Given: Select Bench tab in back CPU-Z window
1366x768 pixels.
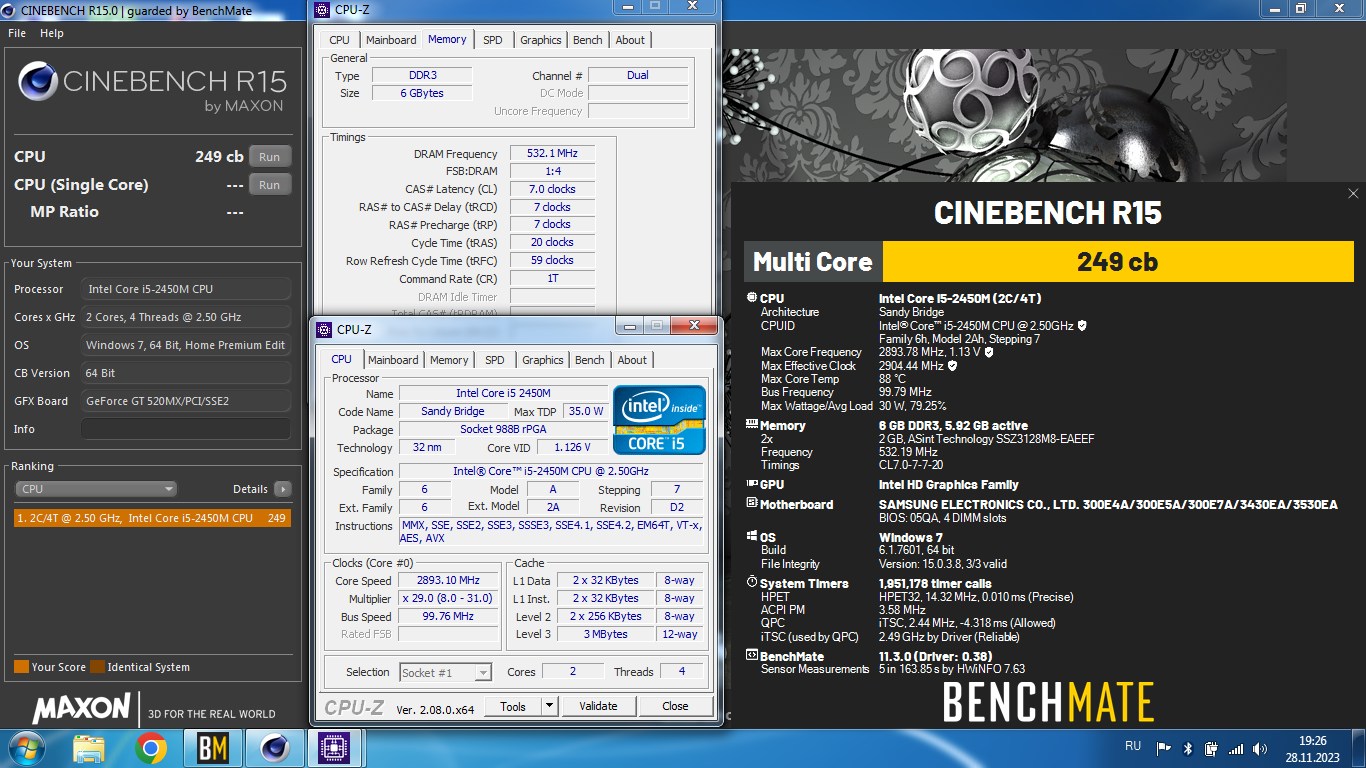Looking at the screenshot, I should point(588,40).
